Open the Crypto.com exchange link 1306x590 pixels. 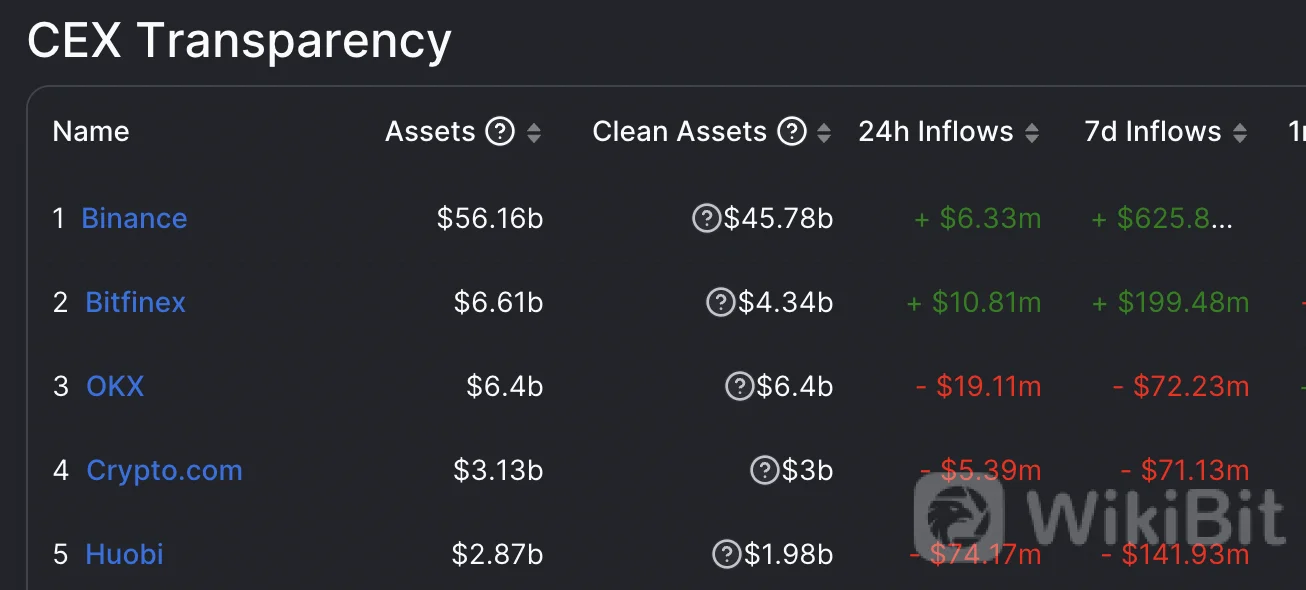pos(164,470)
